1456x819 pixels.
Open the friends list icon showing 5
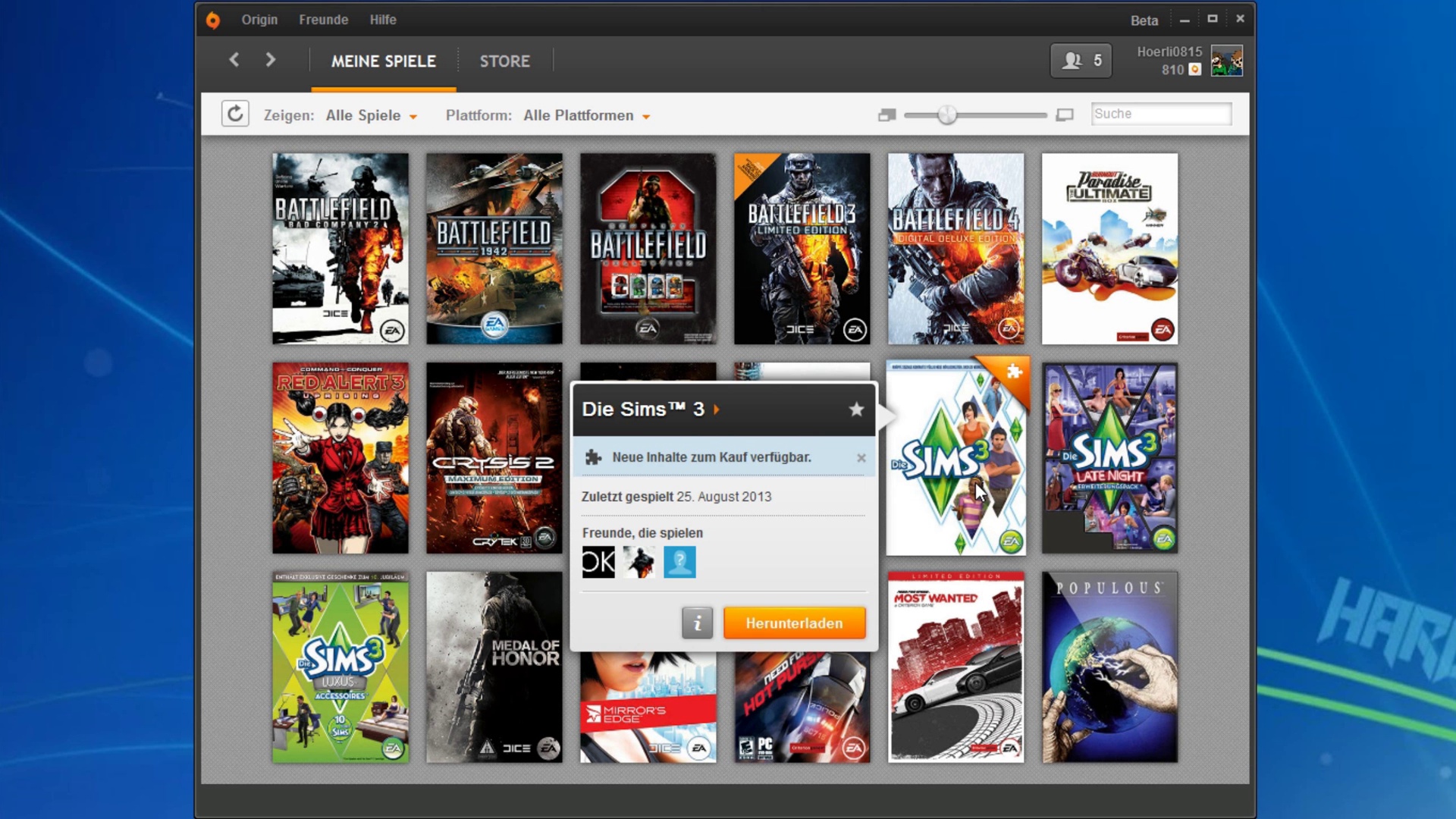[x=1081, y=61]
